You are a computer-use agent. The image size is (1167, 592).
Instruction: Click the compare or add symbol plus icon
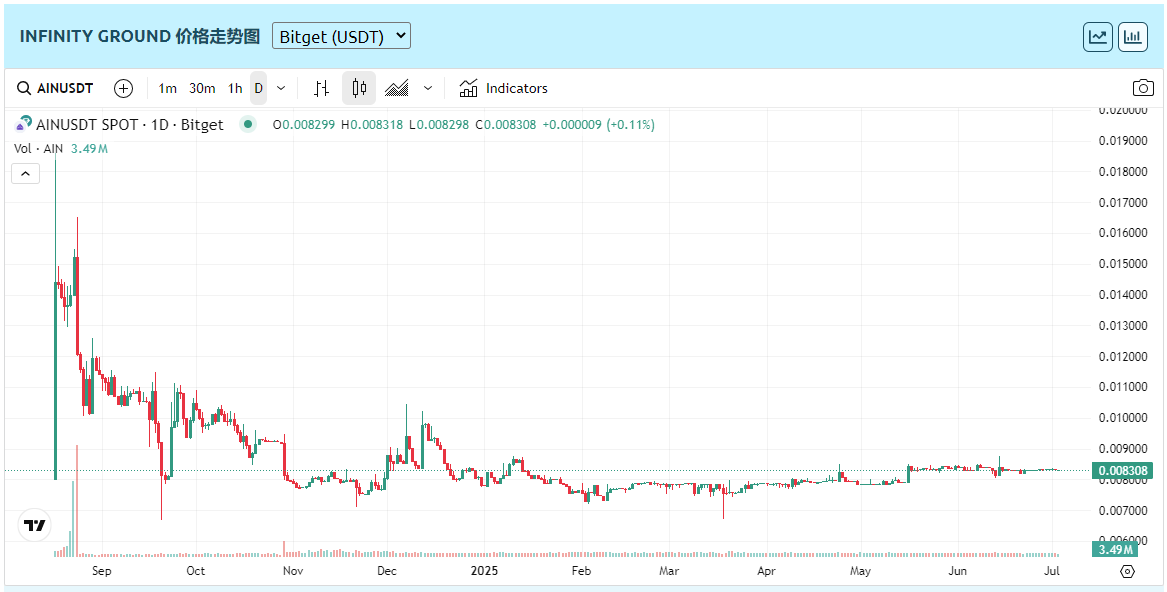124,88
